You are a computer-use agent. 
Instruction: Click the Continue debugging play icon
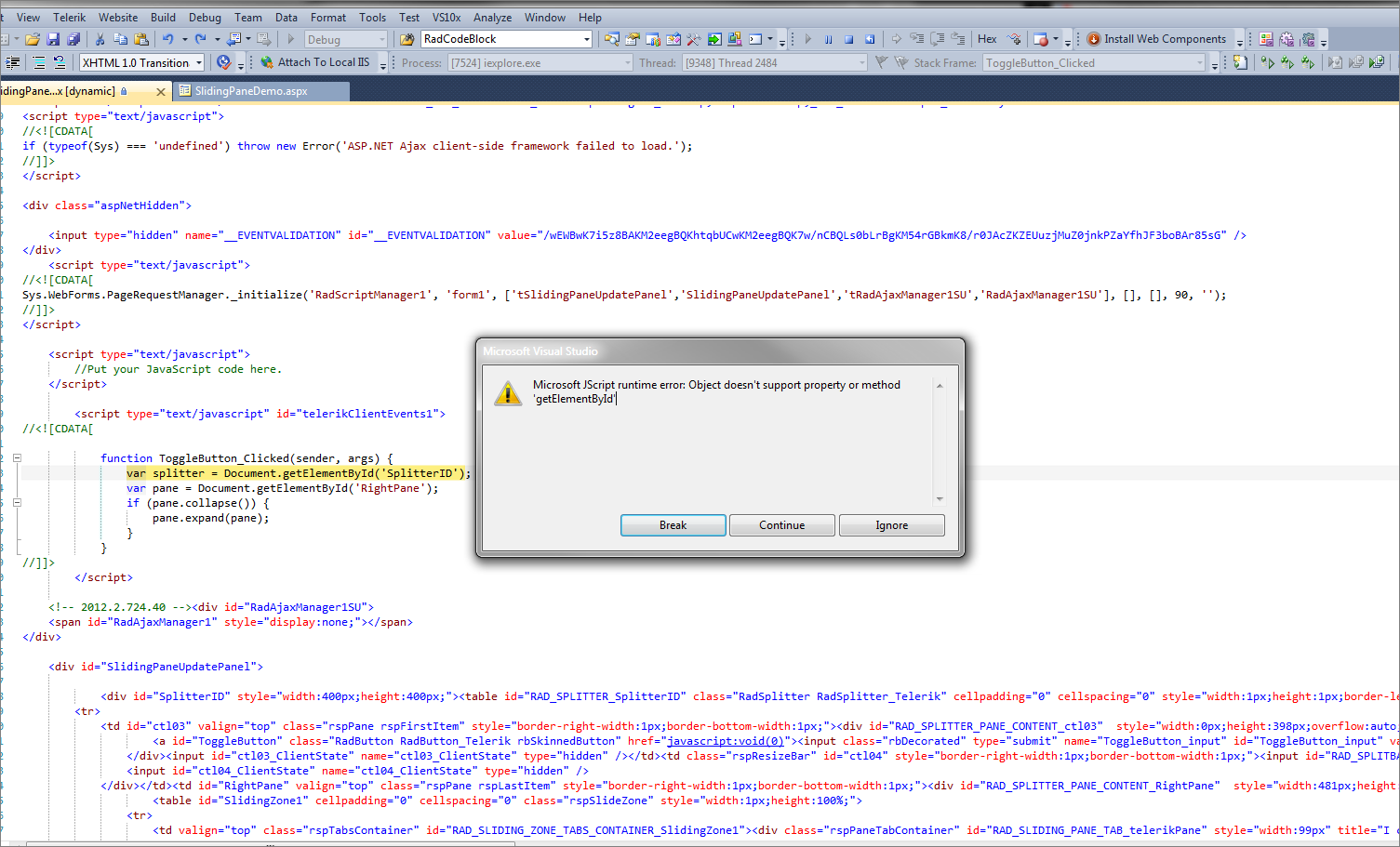coord(807,39)
